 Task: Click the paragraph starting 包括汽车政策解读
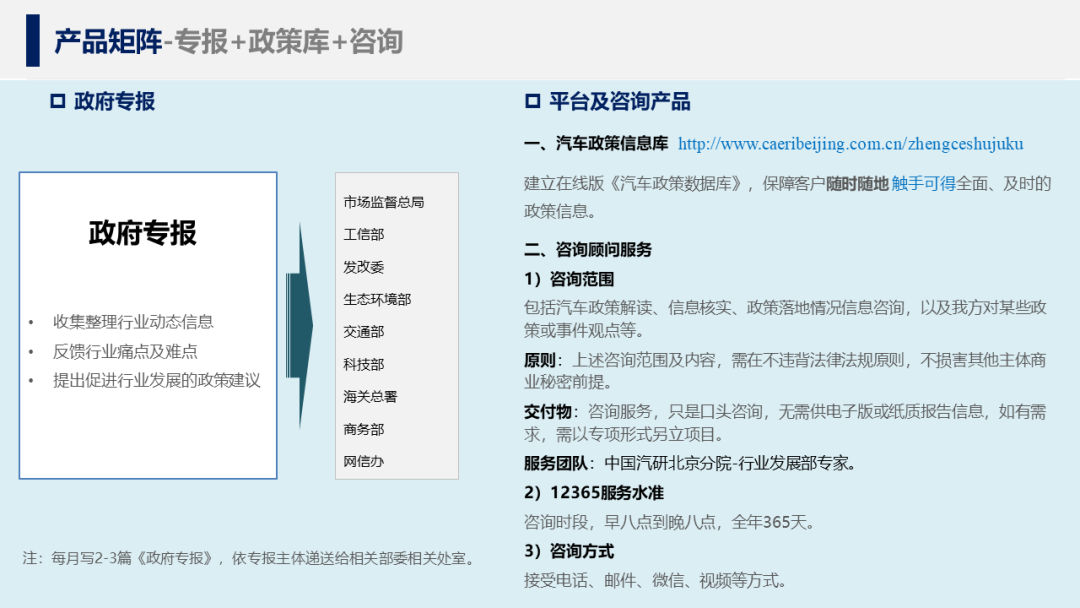(785, 319)
